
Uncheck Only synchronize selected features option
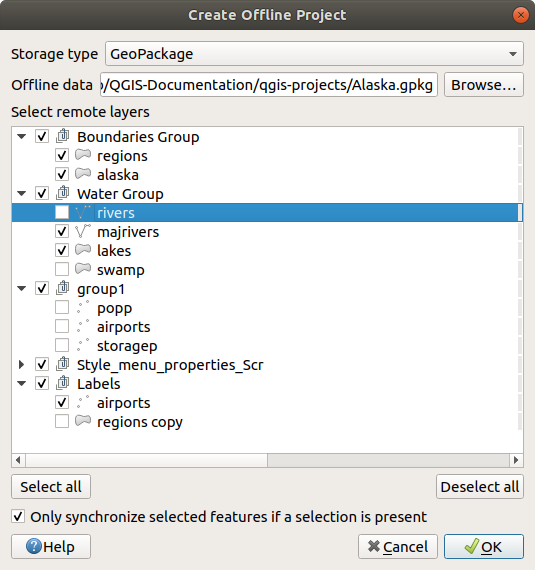pyautogui.click(x=18, y=517)
